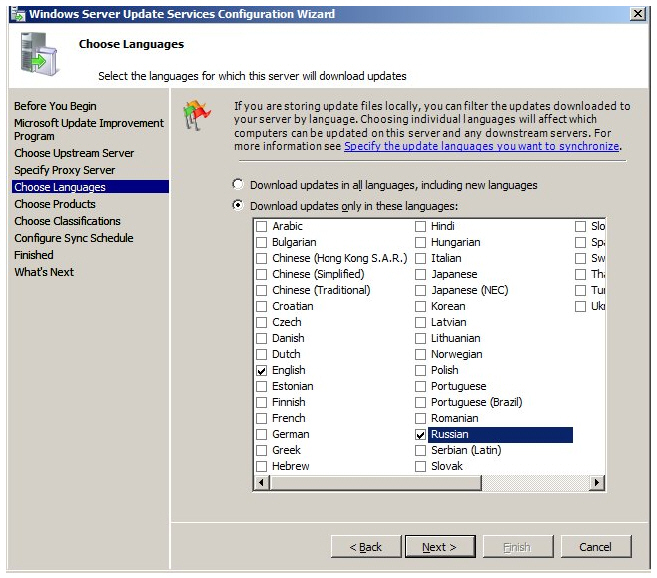Click the Next button

pos(440,547)
